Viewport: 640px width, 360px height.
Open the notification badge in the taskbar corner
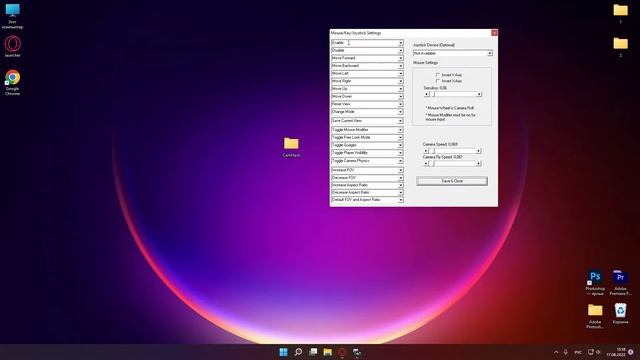pyautogui.click(x=631, y=352)
